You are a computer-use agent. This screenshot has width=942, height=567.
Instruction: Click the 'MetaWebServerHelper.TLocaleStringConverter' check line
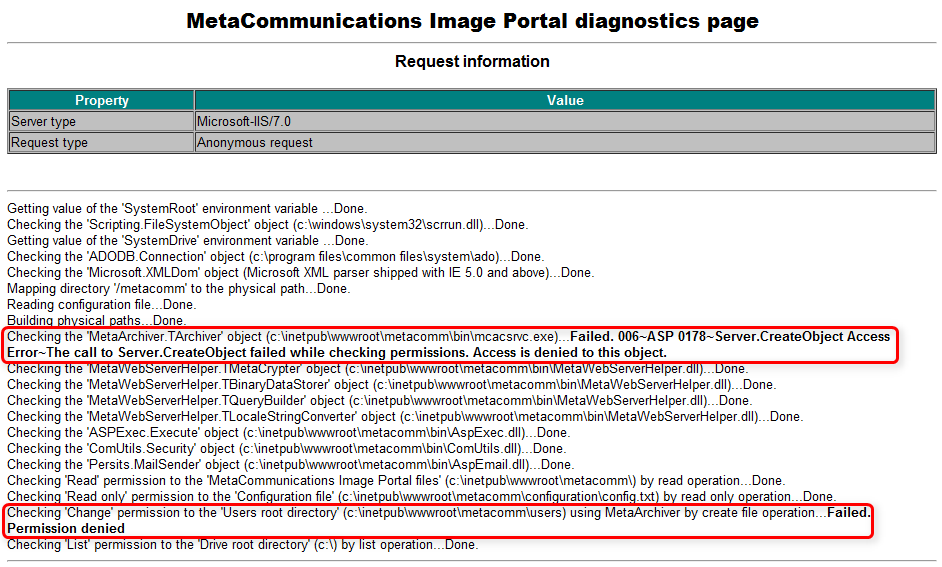[x=405, y=417]
